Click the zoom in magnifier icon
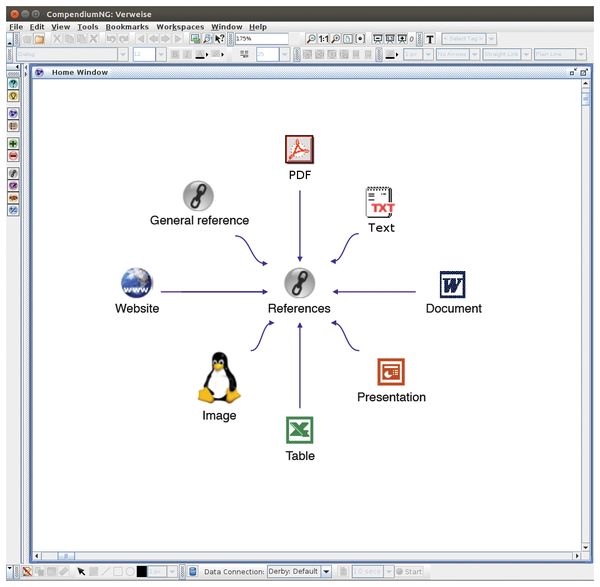 (336, 39)
